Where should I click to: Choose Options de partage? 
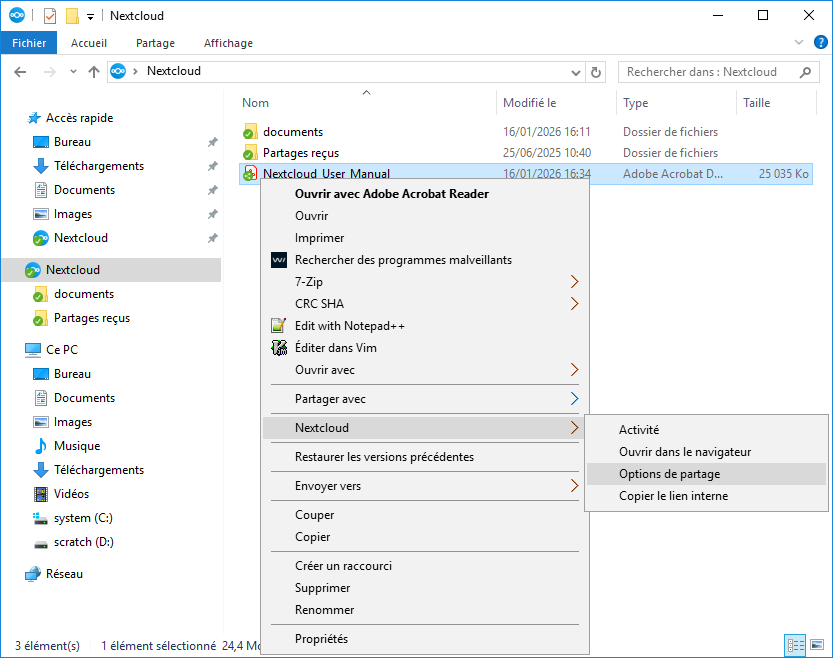pos(669,474)
